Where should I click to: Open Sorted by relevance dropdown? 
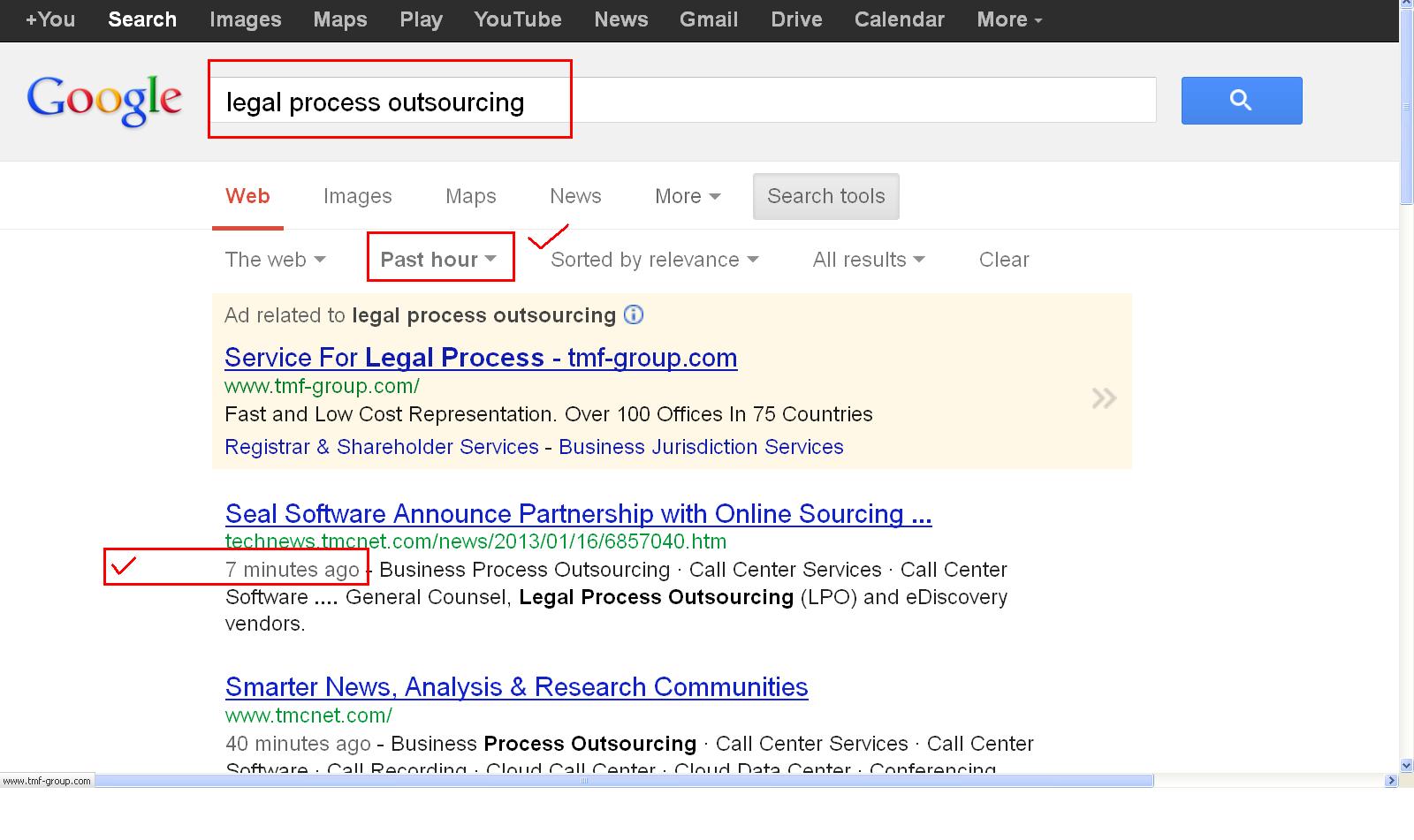pos(654,260)
